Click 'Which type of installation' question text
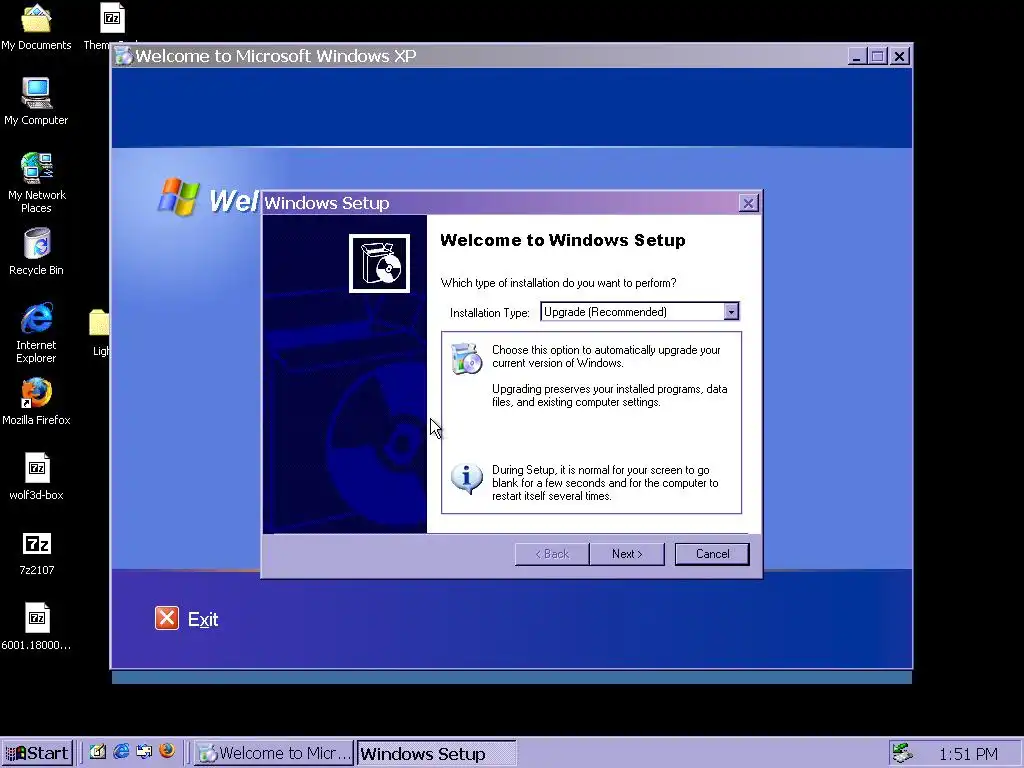The image size is (1024, 768). click(x=558, y=283)
